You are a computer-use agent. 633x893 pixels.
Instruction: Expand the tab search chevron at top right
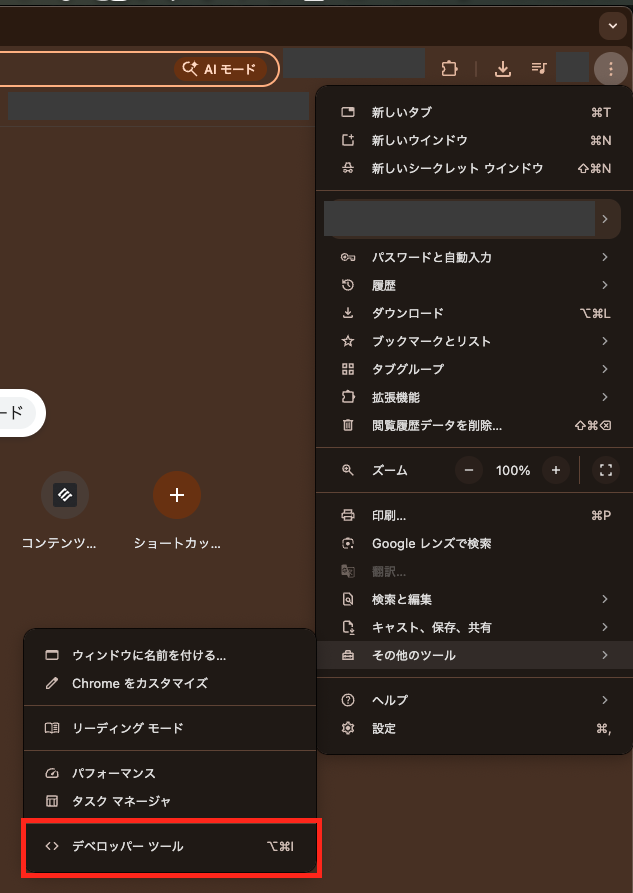point(613,26)
